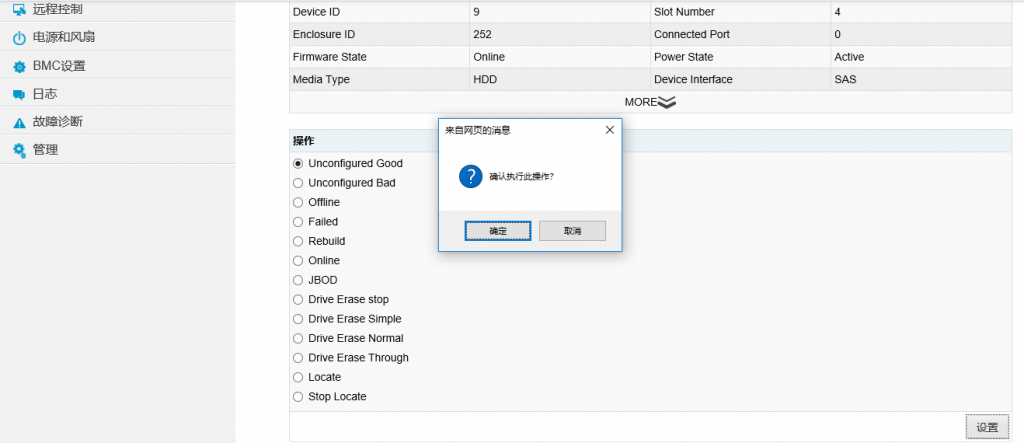Click the blue question mark dialog icon

click(x=471, y=176)
